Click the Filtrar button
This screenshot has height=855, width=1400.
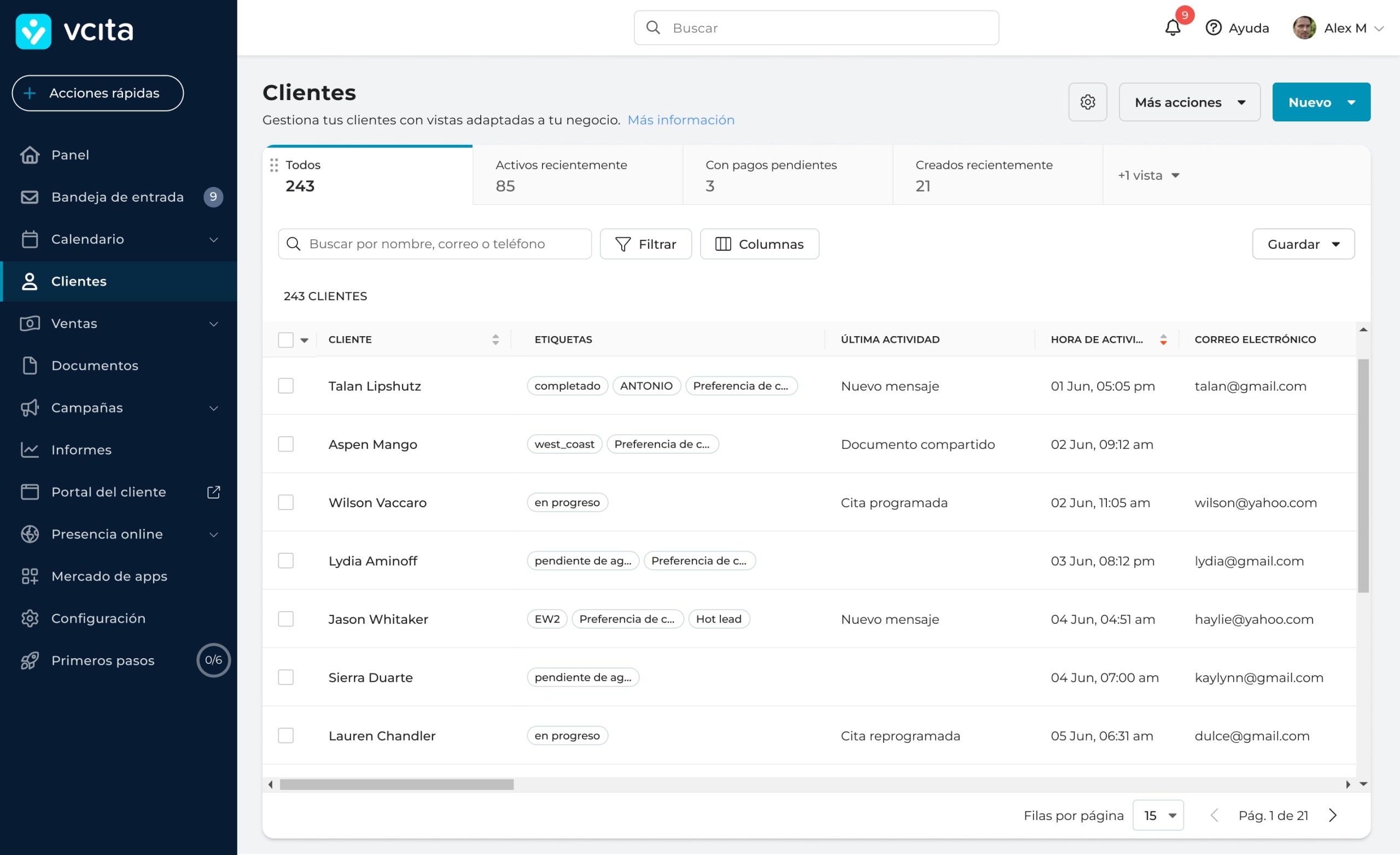645,244
